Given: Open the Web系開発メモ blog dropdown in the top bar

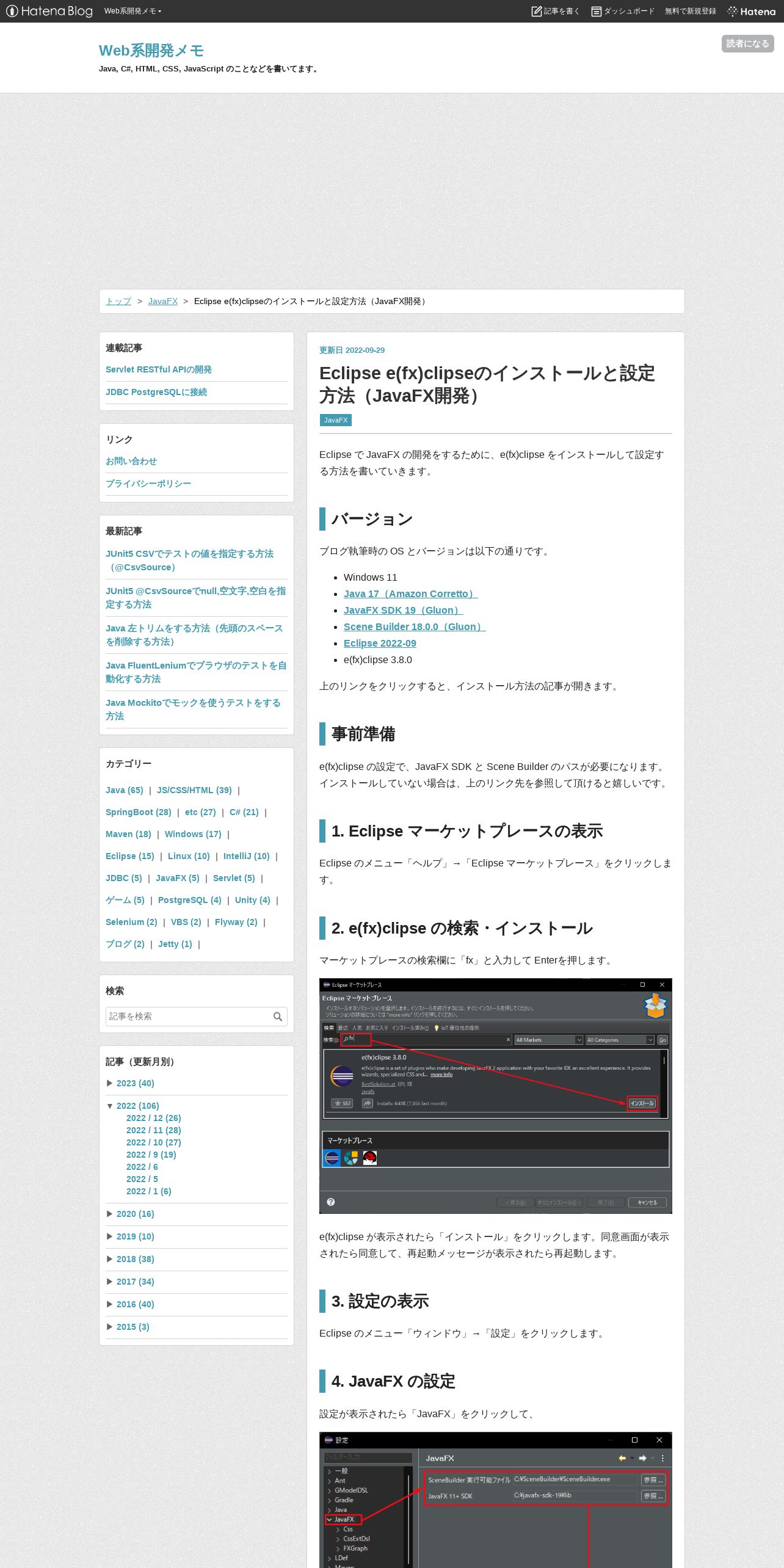Looking at the screenshot, I should coord(132,11).
